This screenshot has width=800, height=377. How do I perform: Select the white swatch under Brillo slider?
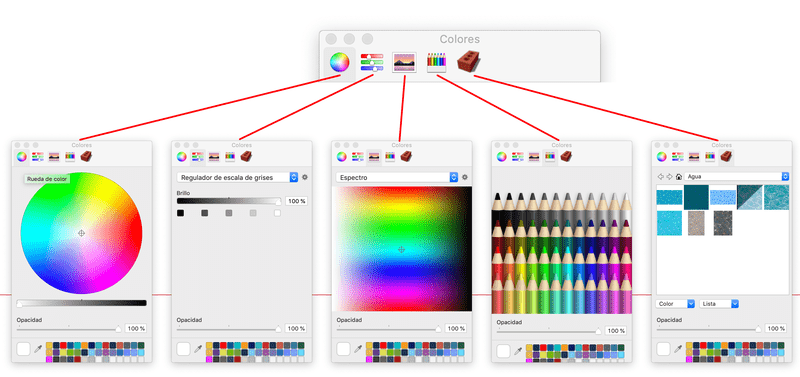click(277, 213)
